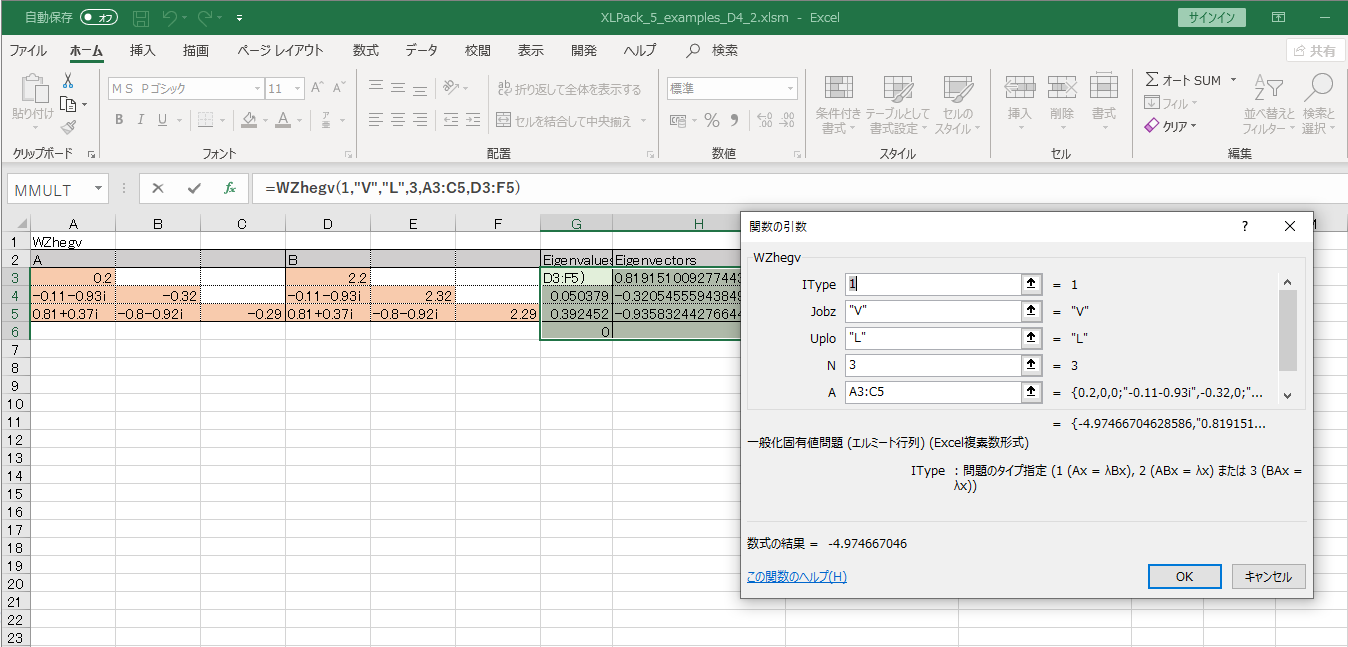Viewport: 1348px width, 647px height.
Task: Click the AutoSum sigma icon
Action: (1152, 80)
